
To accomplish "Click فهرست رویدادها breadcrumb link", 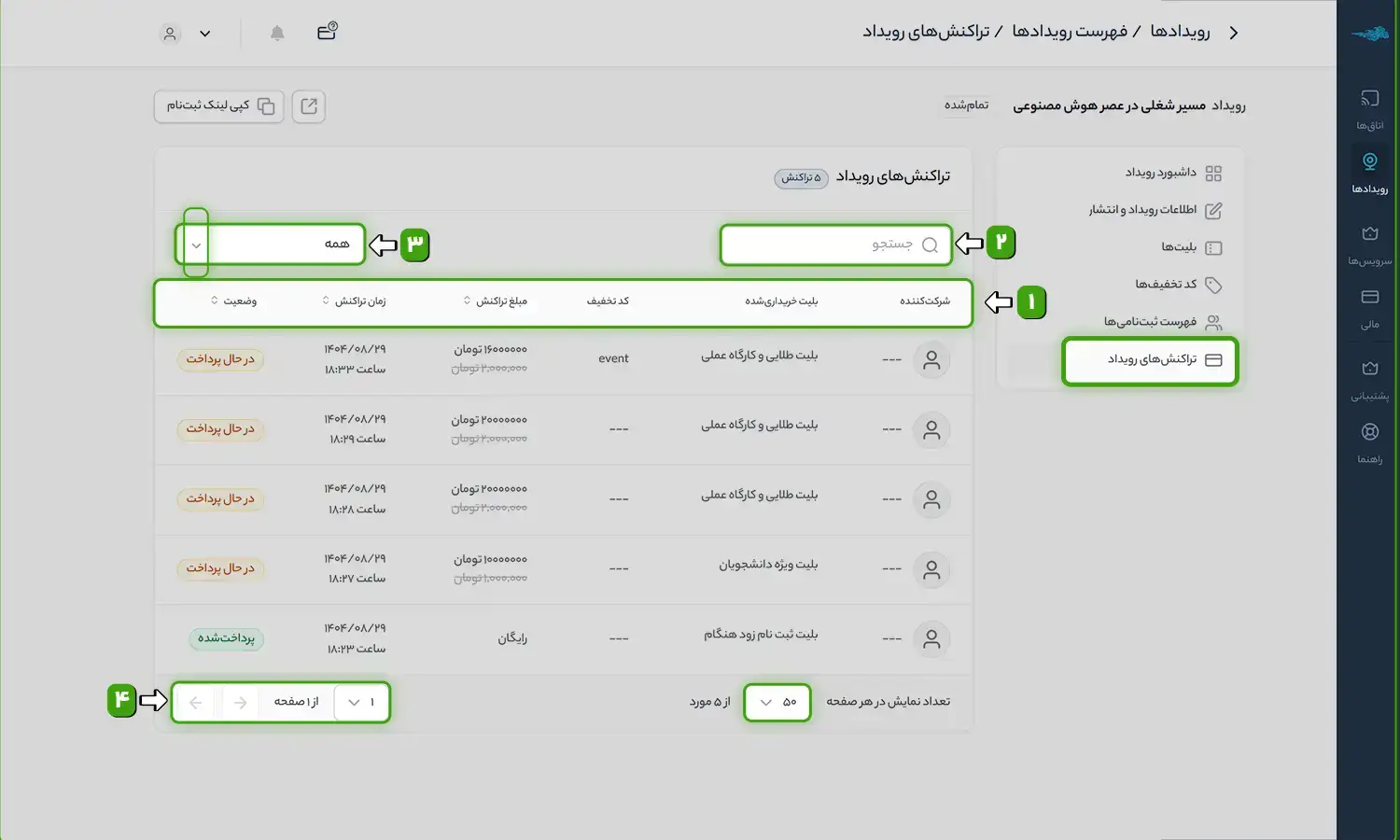I will tap(1069, 32).
